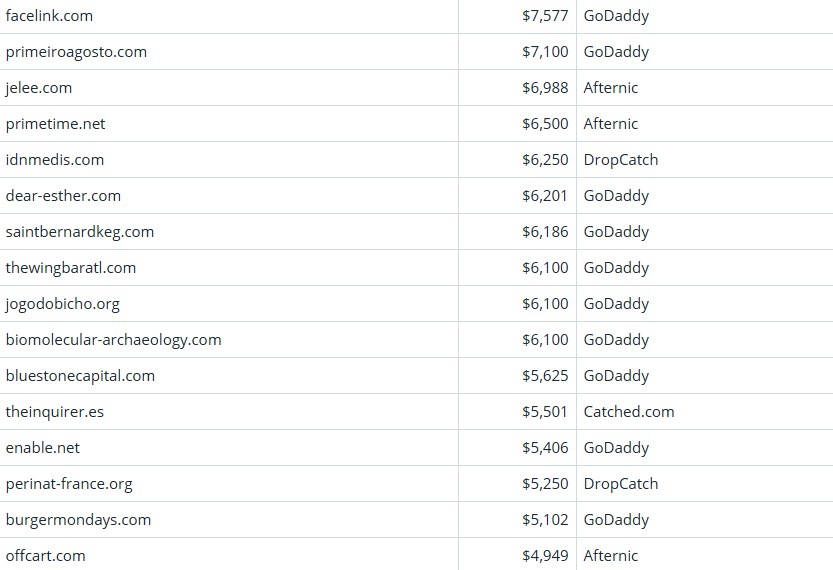Select jogodobicho.org domain
833x570 pixels.
coord(63,304)
